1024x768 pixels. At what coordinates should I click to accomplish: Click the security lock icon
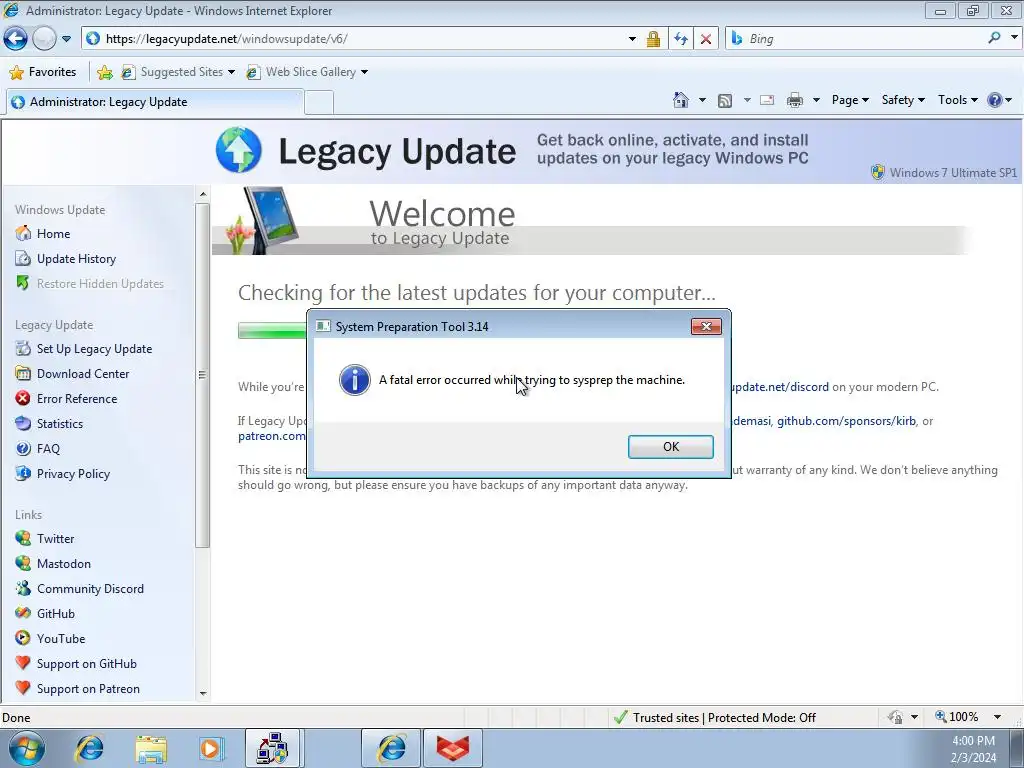(653, 39)
